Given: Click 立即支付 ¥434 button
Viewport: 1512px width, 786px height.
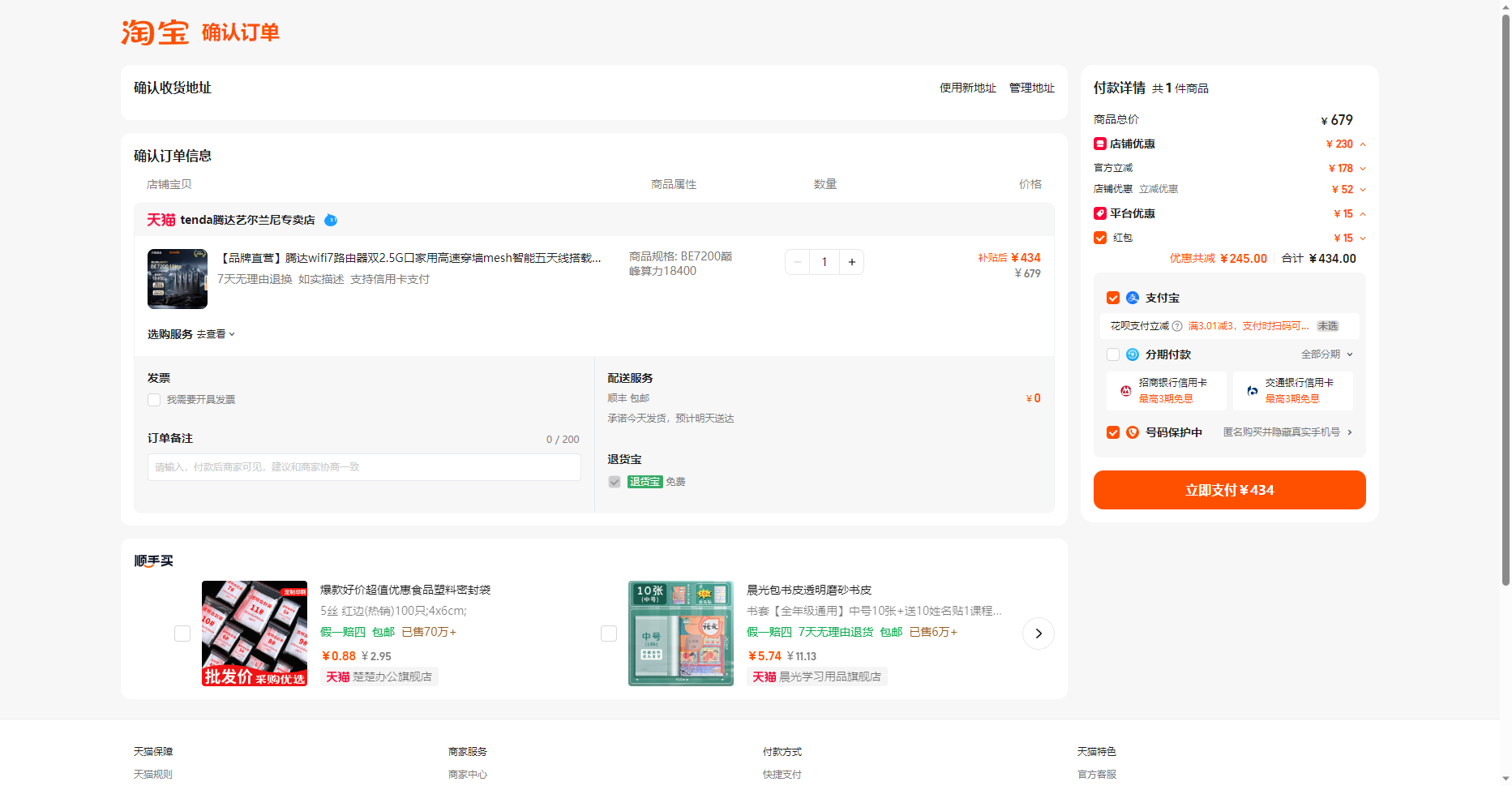Looking at the screenshot, I should pos(1230,490).
